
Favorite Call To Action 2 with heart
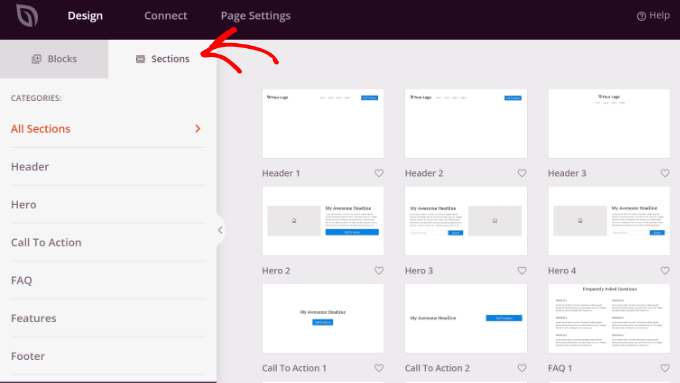(x=522, y=368)
